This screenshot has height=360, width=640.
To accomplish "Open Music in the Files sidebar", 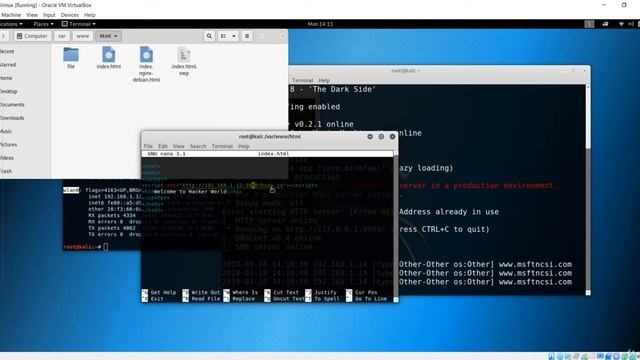I will click(6, 131).
